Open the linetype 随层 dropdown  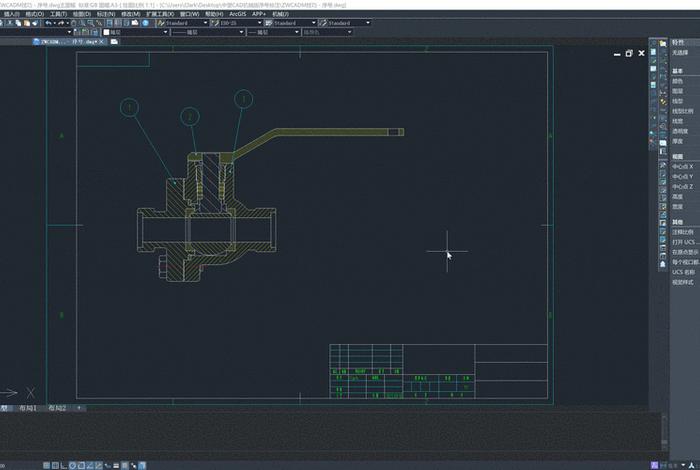208,32
